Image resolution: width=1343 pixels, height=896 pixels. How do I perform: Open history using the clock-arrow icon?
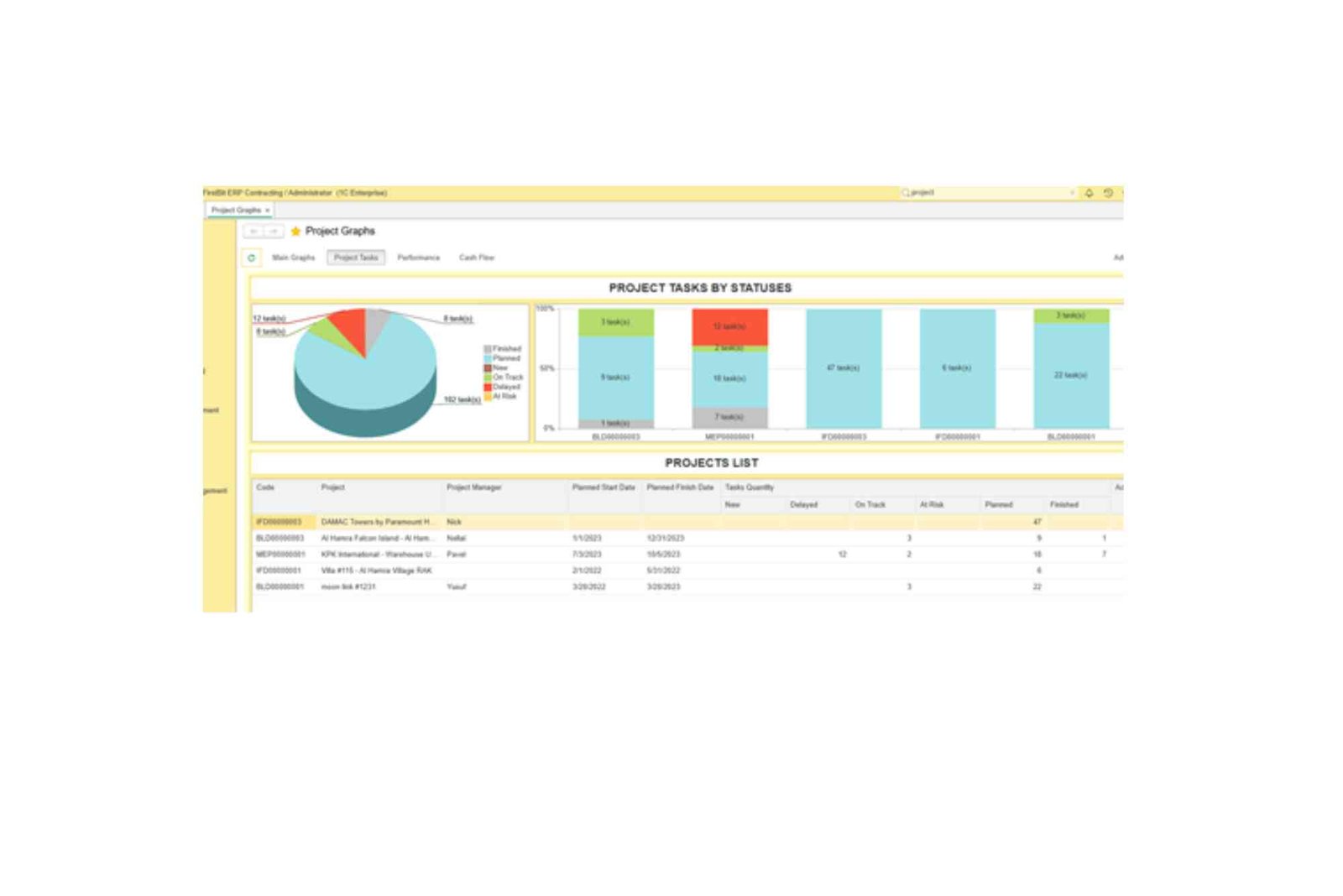1109,192
